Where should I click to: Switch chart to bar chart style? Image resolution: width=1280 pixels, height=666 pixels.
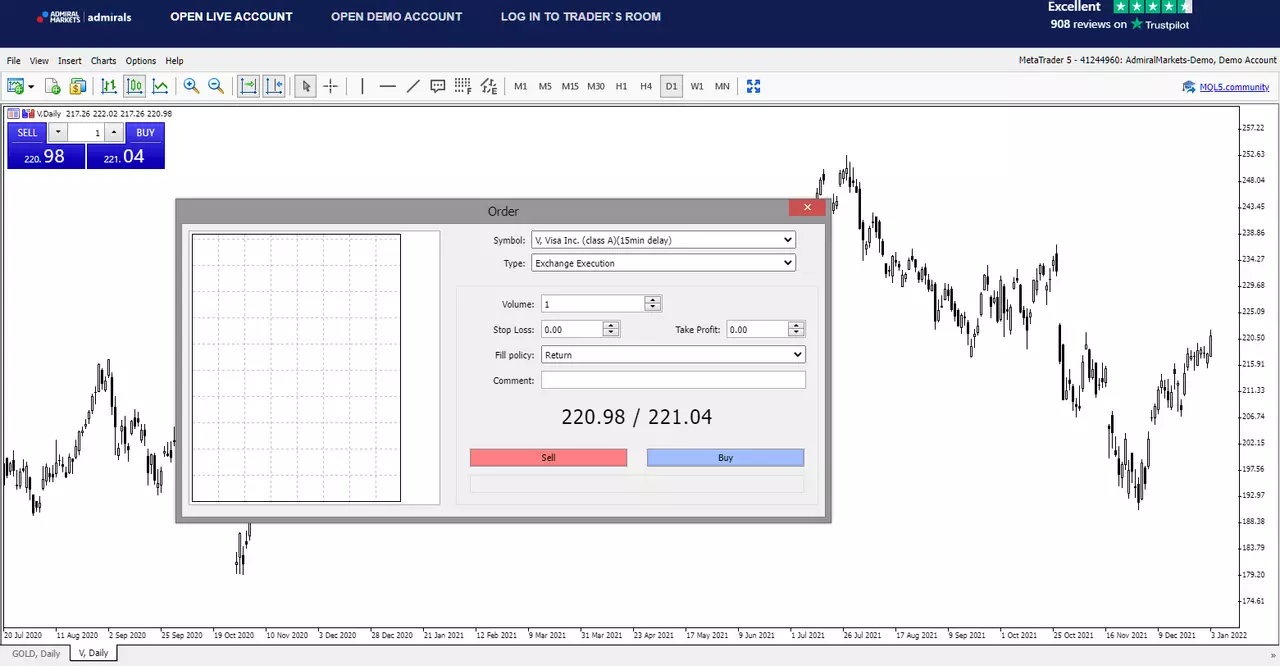109,86
